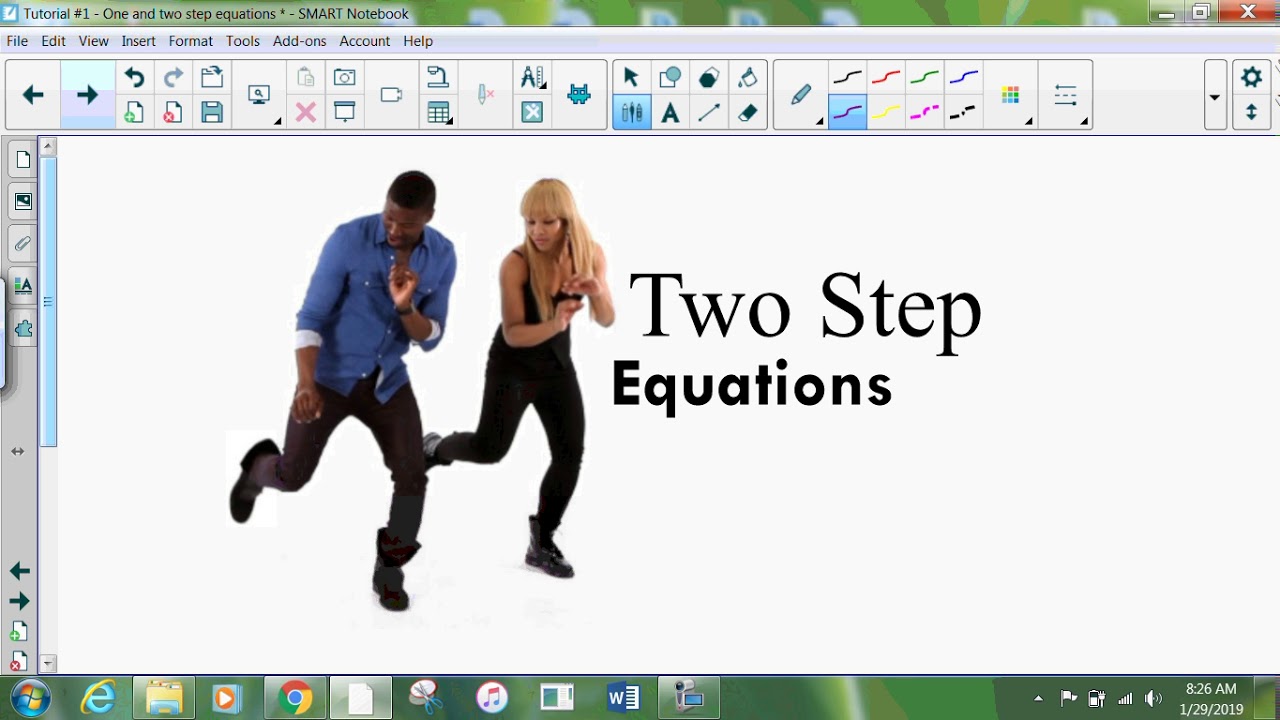
Task: Delete the current page from the toolbar
Action: (x=173, y=112)
